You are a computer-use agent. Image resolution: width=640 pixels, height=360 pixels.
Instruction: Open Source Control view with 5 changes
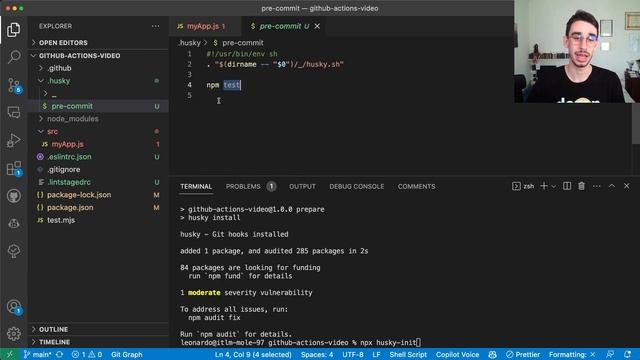(14, 85)
